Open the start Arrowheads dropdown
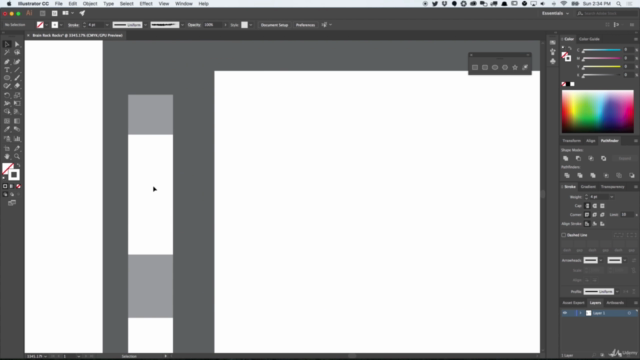The width and height of the screenshot is (640, 360). coord(601,260)
